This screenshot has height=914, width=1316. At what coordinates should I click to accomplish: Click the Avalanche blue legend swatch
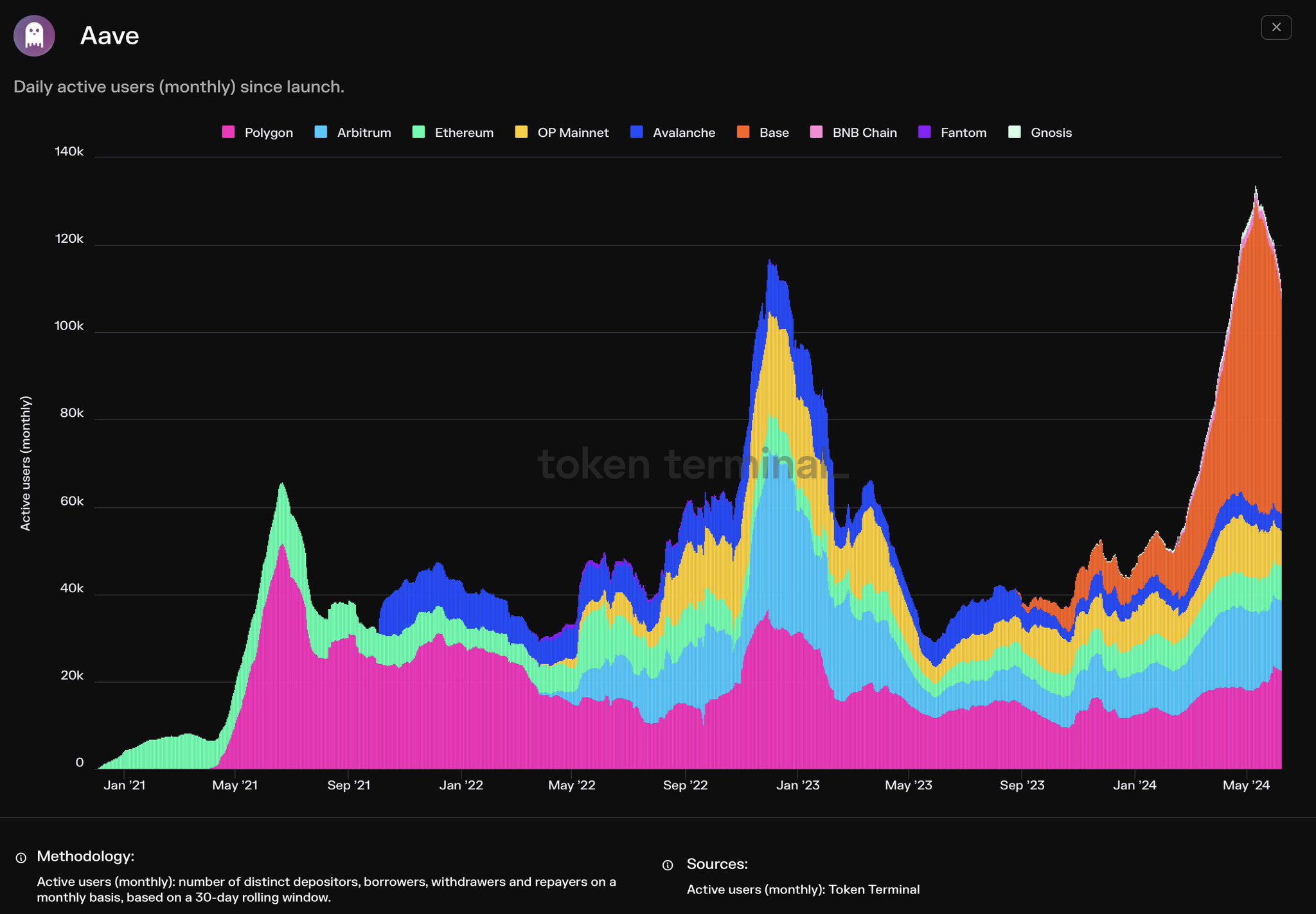637,132
